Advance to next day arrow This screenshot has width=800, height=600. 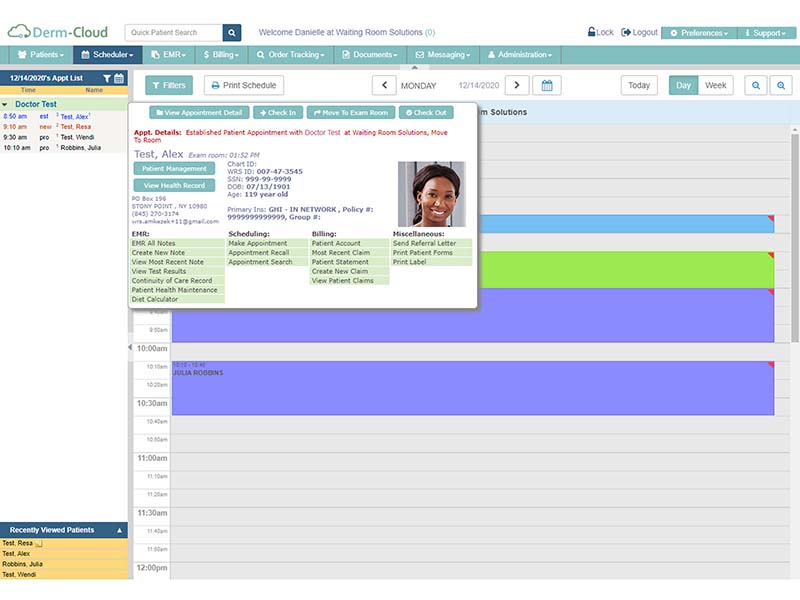click(517, 85)
